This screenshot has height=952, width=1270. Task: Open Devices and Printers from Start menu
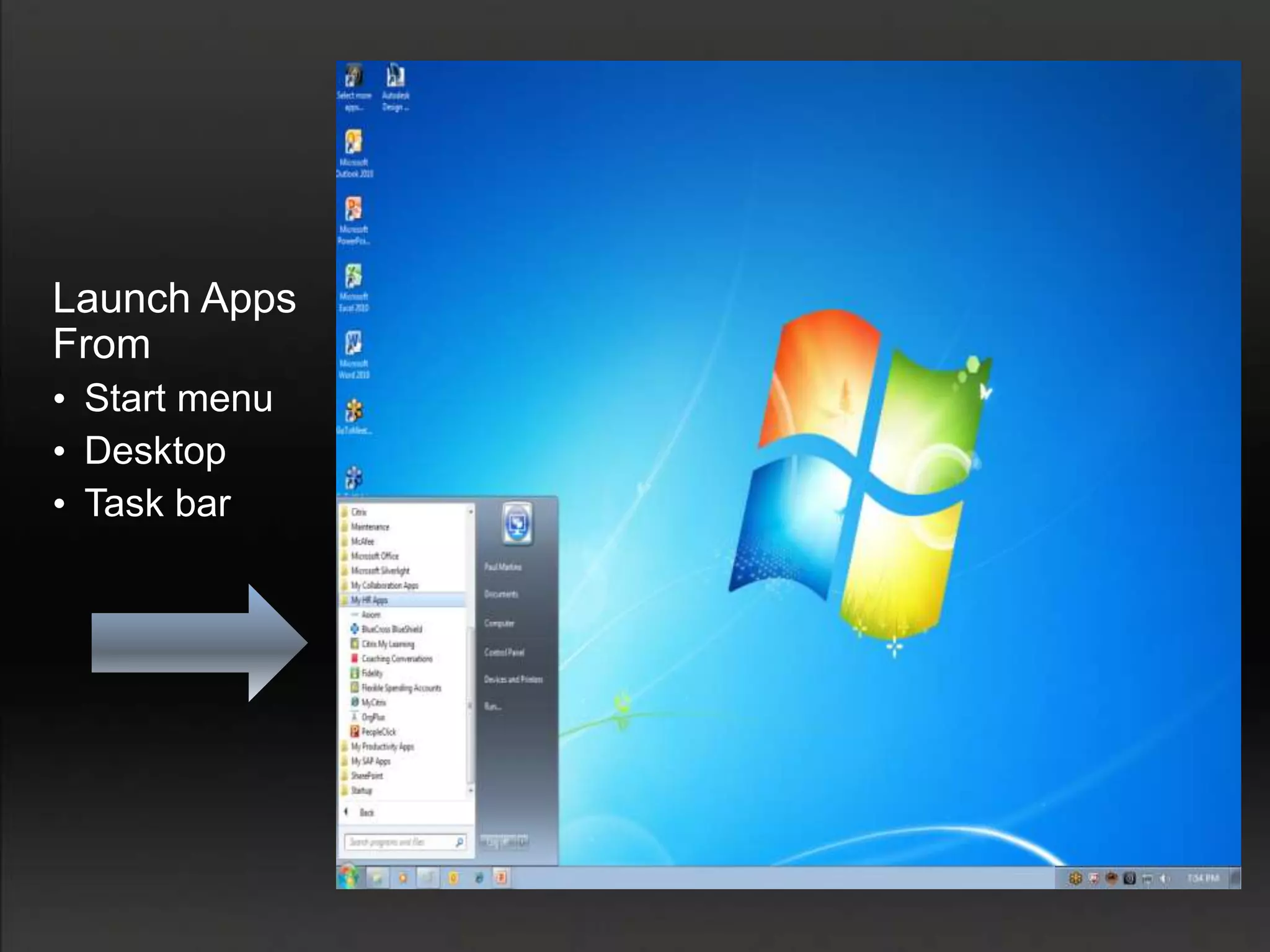513,679
